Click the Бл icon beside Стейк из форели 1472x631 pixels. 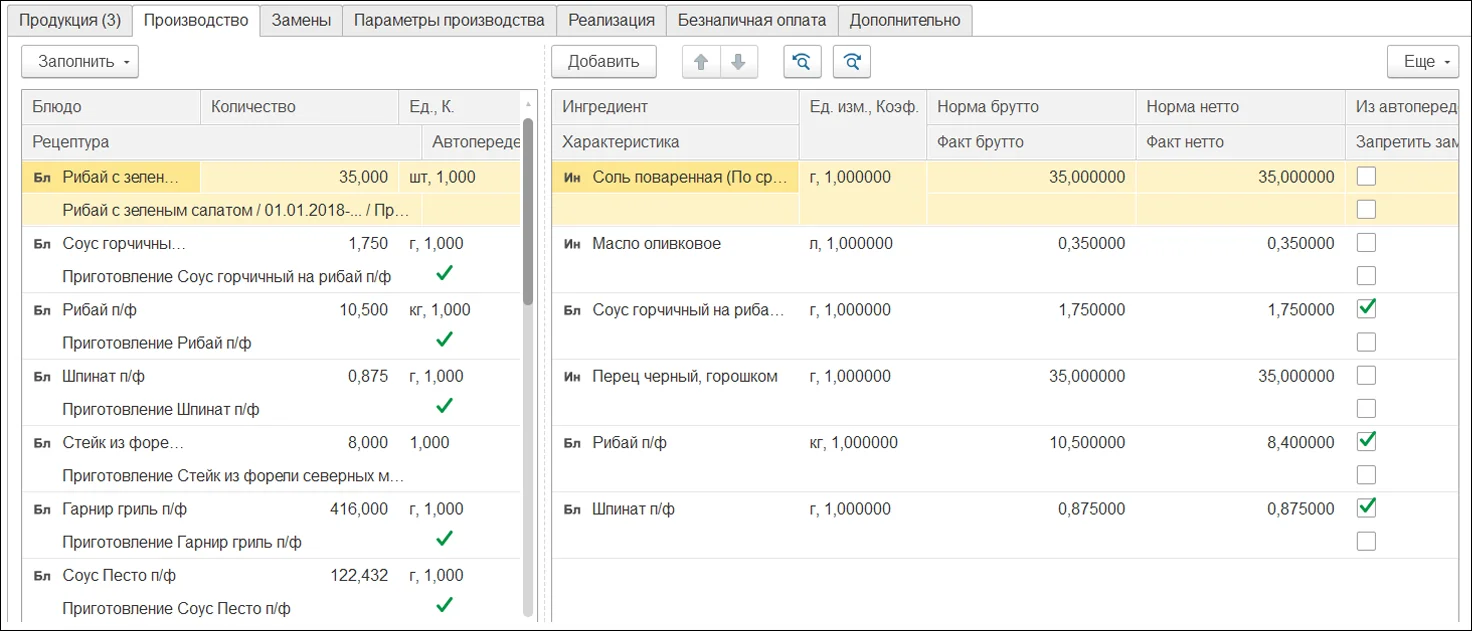42,443
